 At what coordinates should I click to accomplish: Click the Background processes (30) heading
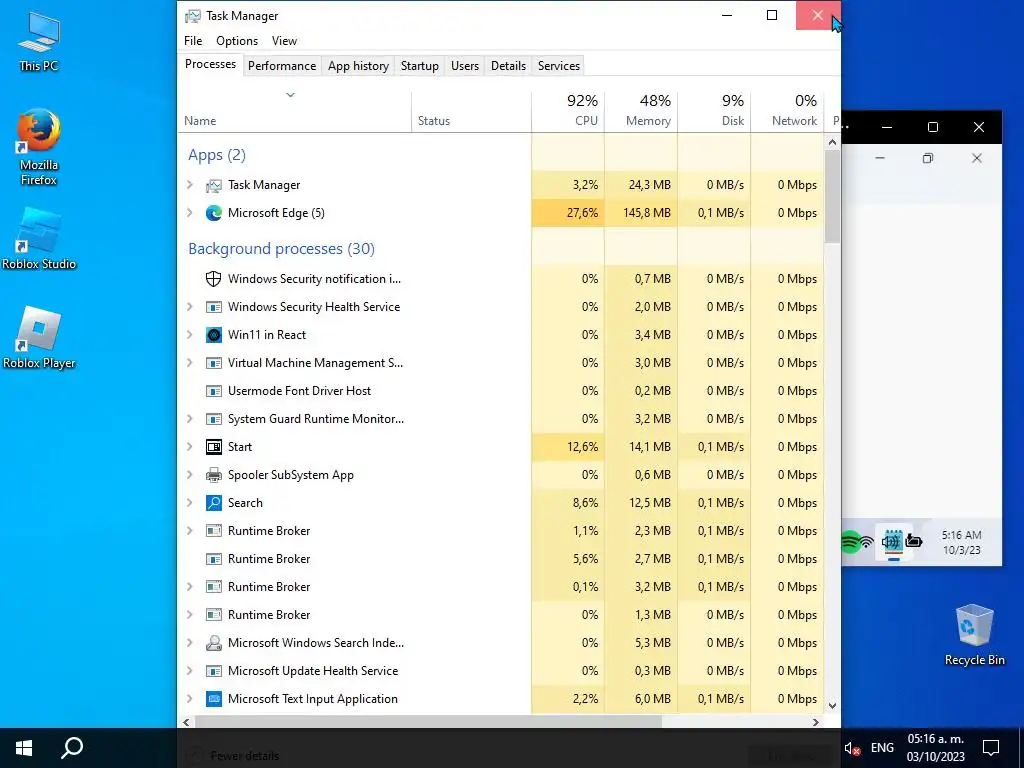pos(281,249)
